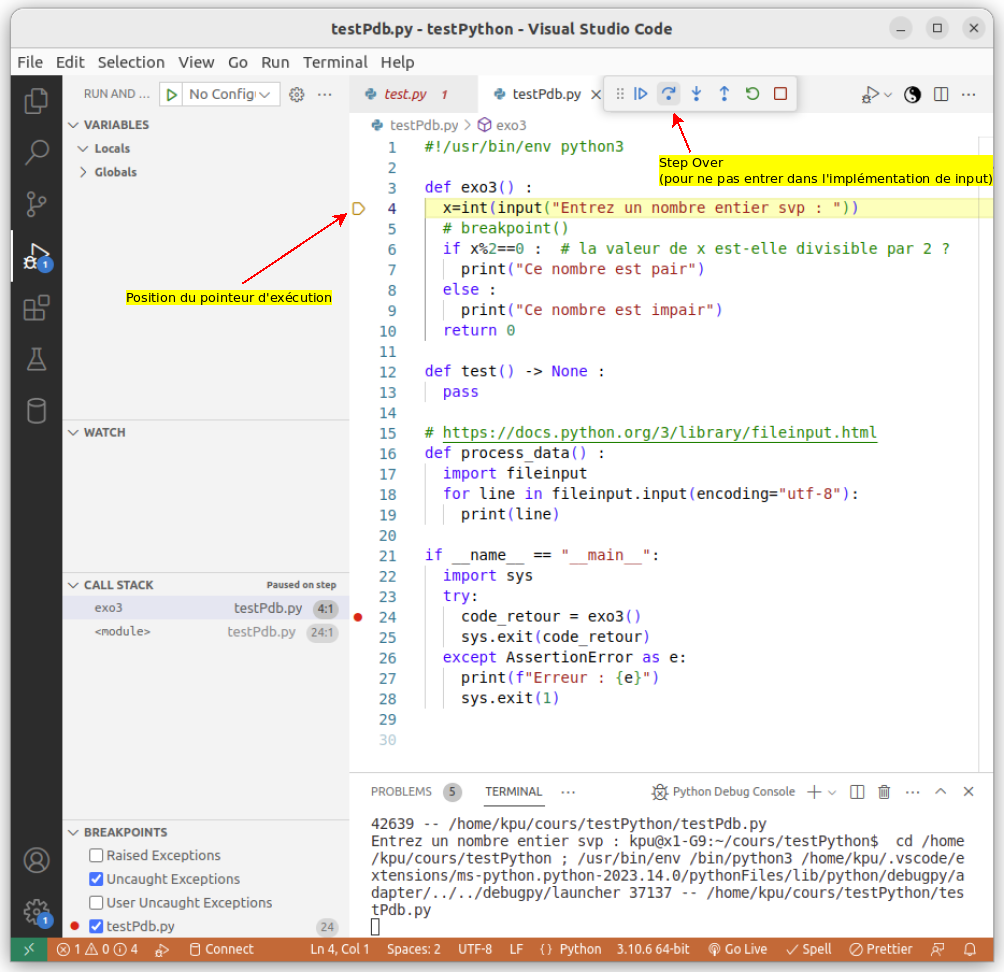Click Spell in status bar

810,951
